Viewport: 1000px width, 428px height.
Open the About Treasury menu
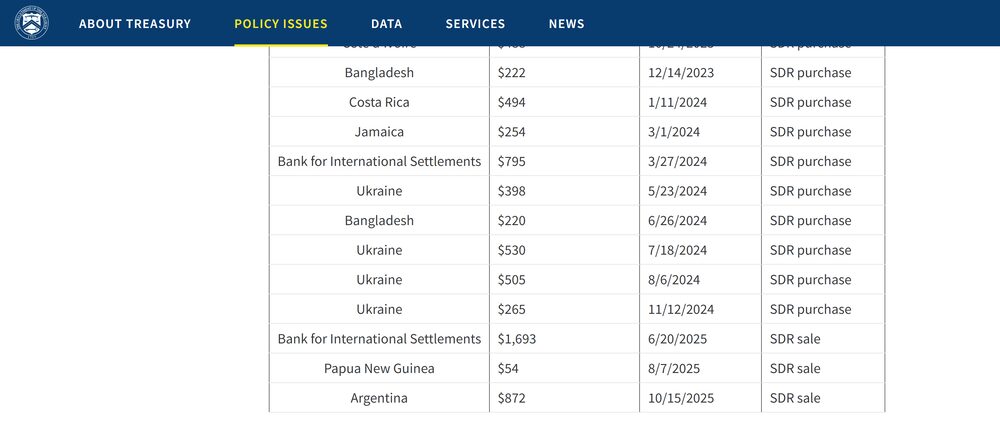coord(135,24)
